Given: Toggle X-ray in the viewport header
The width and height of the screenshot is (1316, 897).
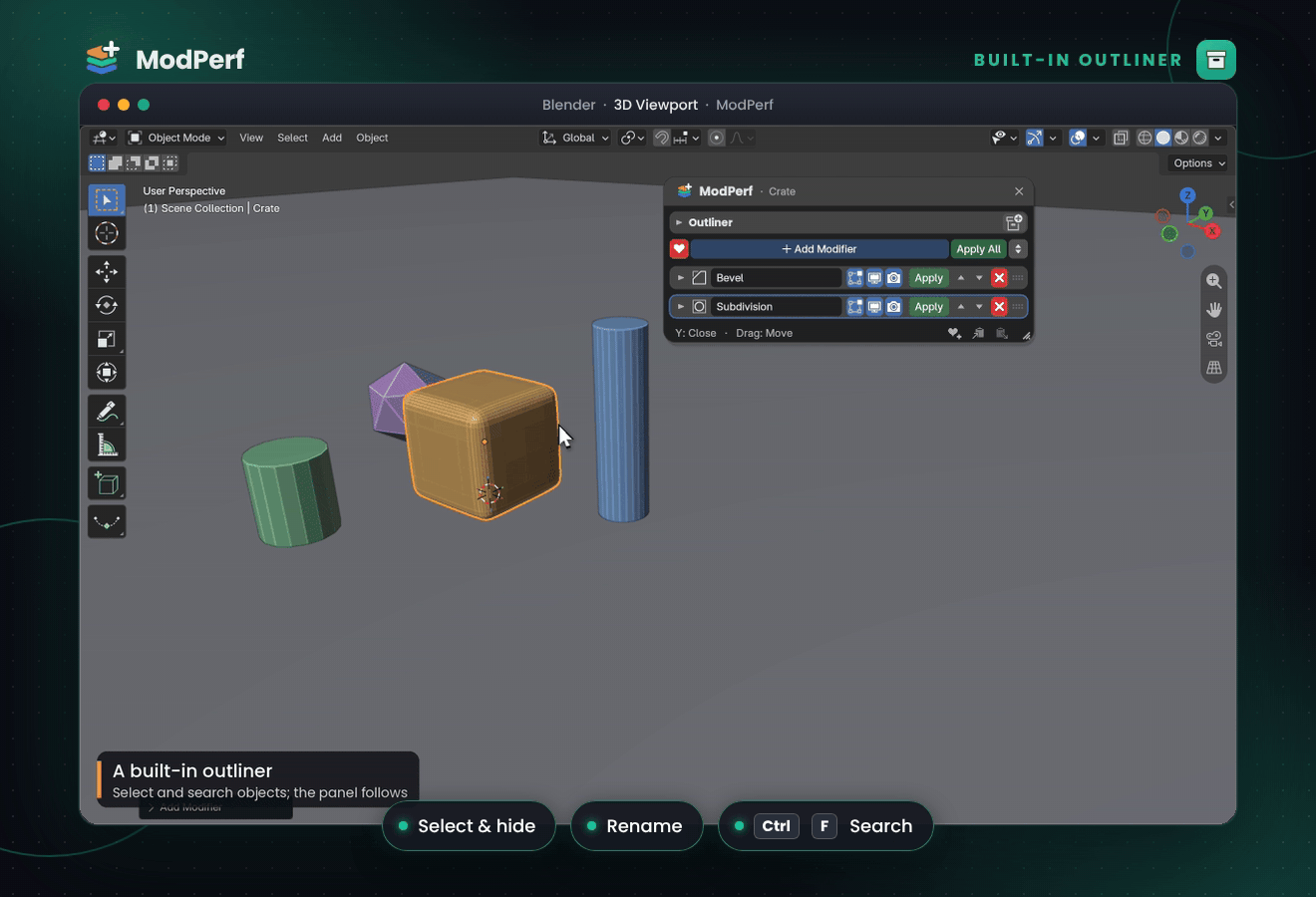Looking at the screenshot, I should (x=1121, y=138).
